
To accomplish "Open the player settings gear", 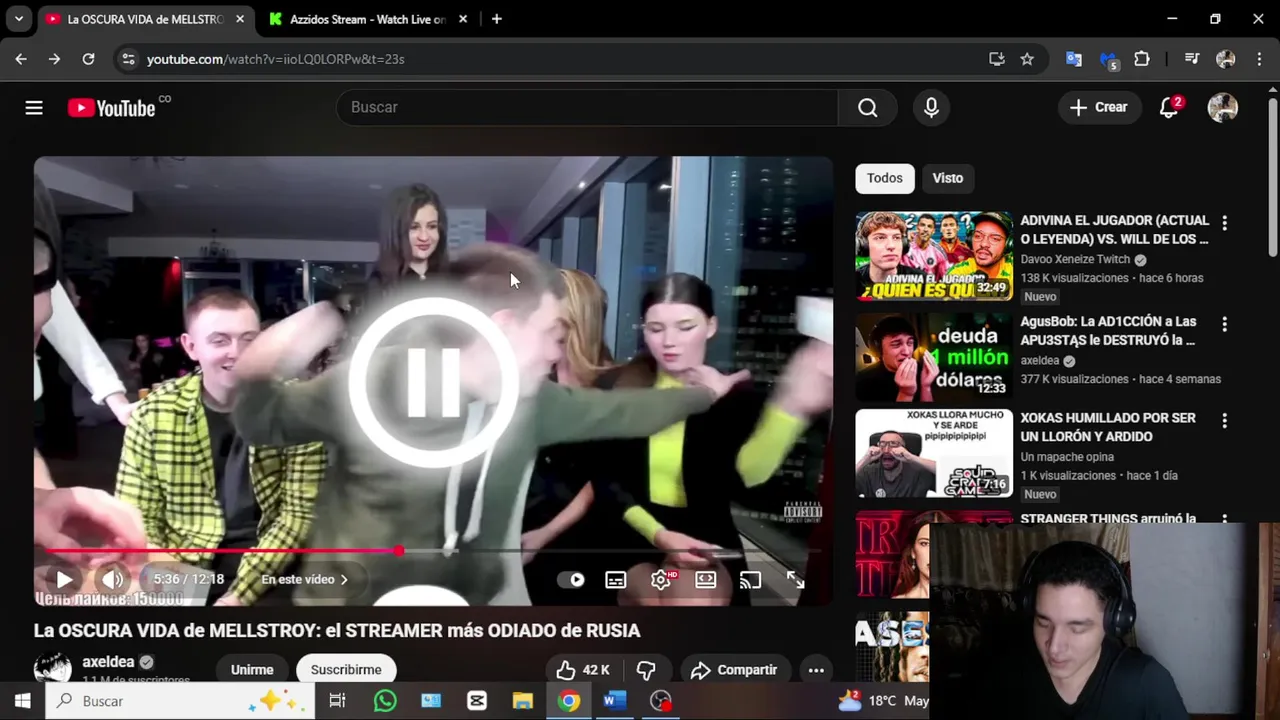I will [x=661, y=580].
